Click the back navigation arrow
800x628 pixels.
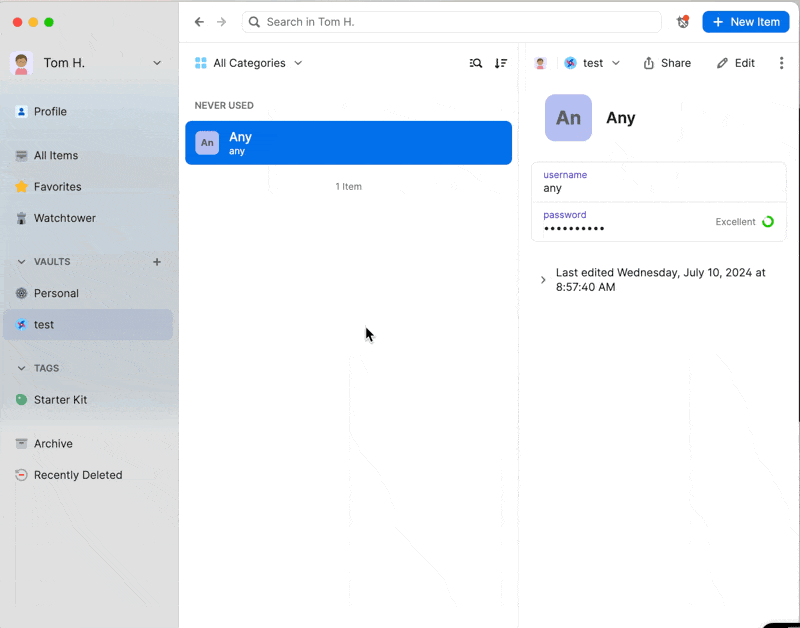click(199, 22)
